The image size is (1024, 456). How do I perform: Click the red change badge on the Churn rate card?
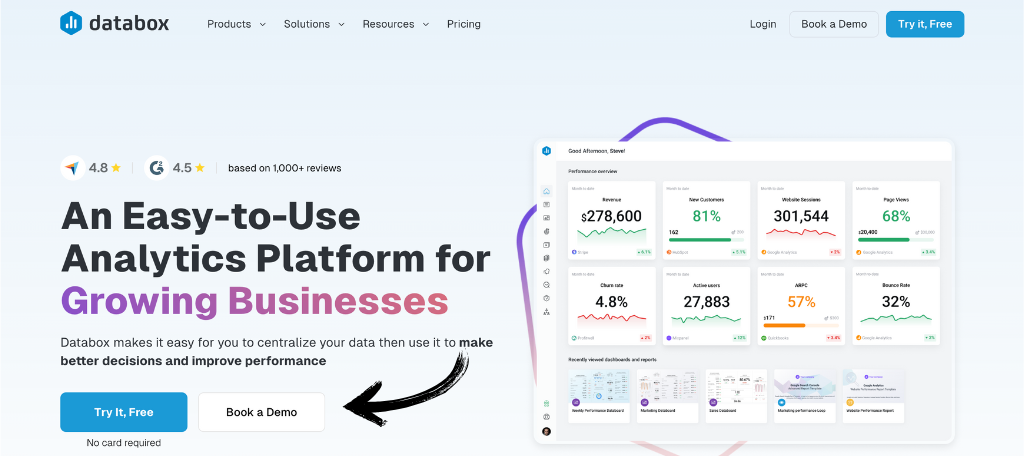click(646, 338)
